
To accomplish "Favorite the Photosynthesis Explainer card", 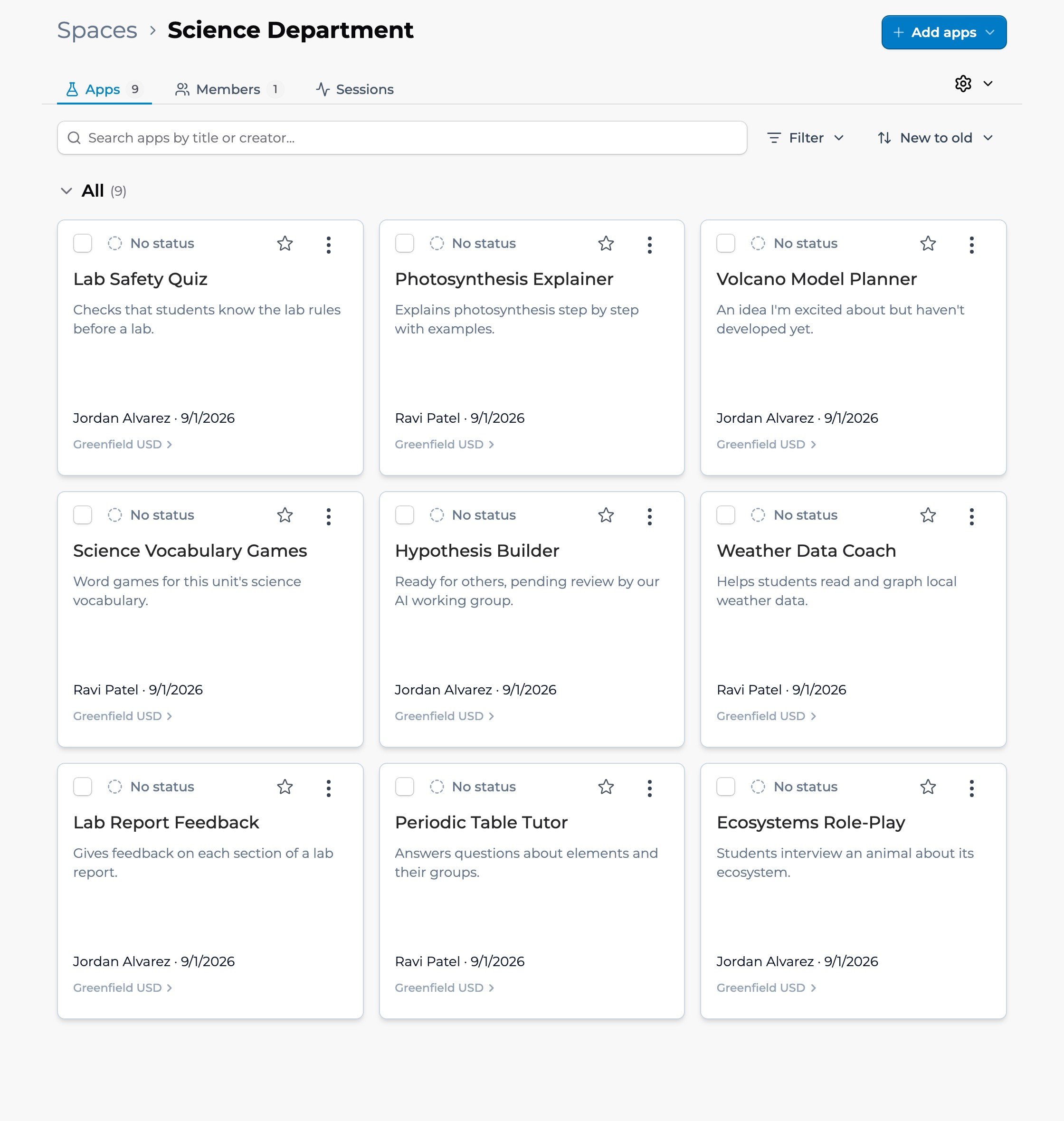I will [606, 243].
